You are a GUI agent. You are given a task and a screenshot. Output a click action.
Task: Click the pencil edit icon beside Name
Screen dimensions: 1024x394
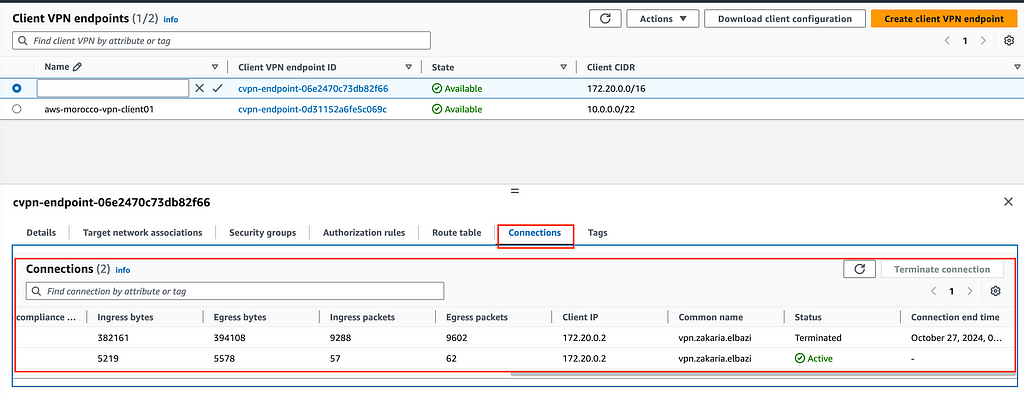pyautogui.click(x=78, y=67)
